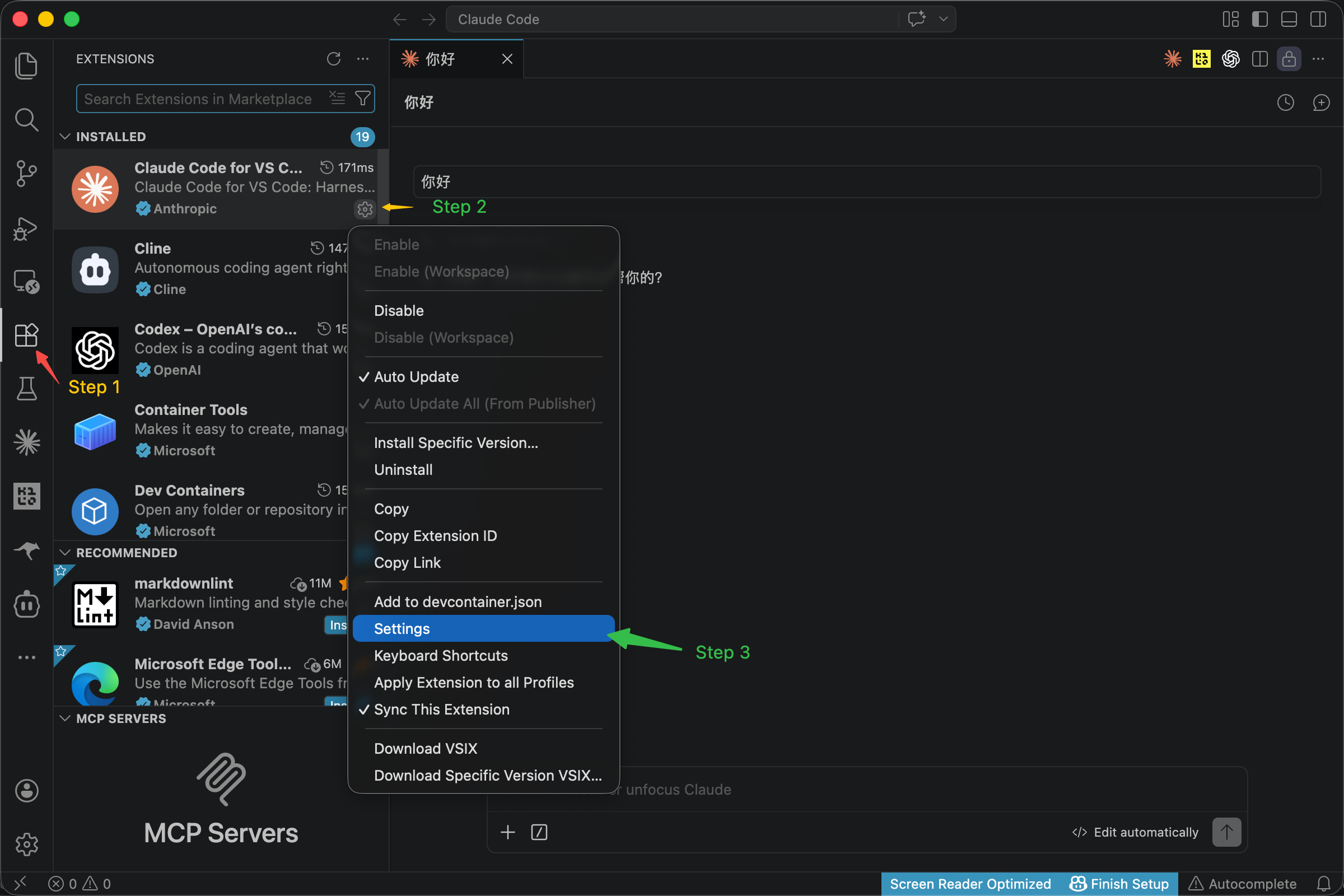Click Screen Reader Optimized status item
The height and width of the screenshot is (896, 1344).
[x=970, y=884]
